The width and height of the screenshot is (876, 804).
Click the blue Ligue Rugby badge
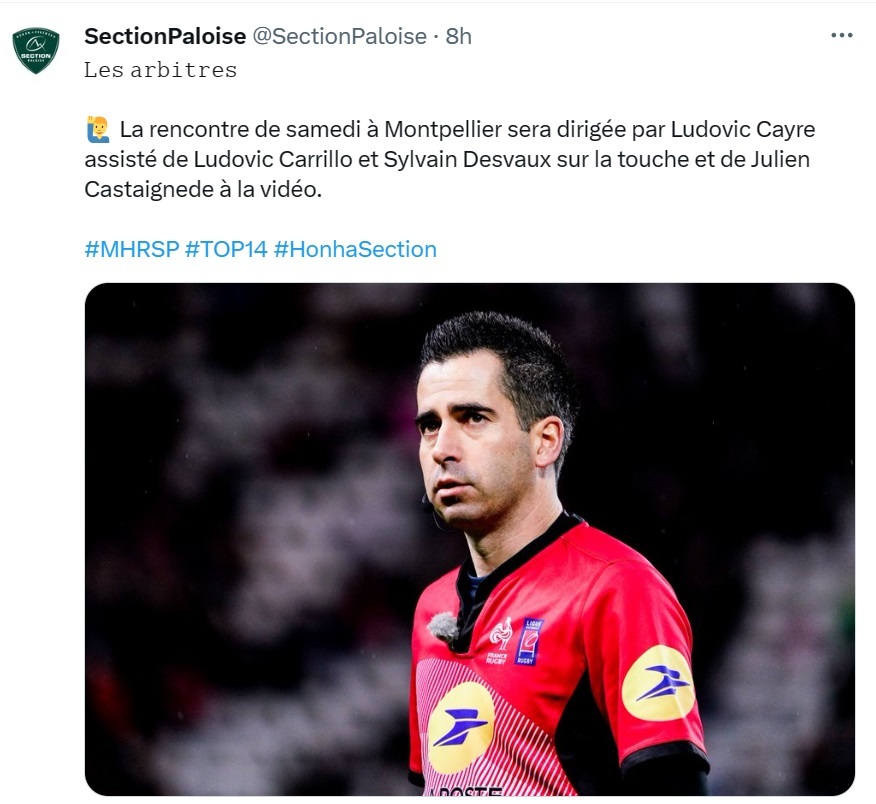coord(529,641)
